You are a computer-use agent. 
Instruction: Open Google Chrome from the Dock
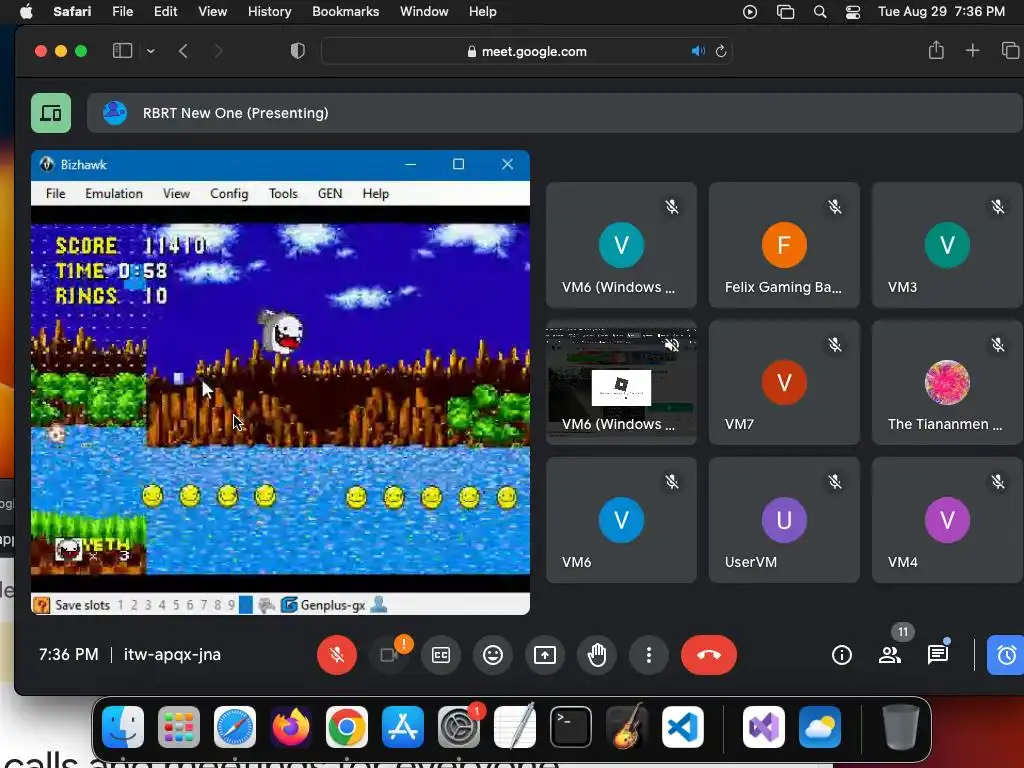(x=347, y=727)
